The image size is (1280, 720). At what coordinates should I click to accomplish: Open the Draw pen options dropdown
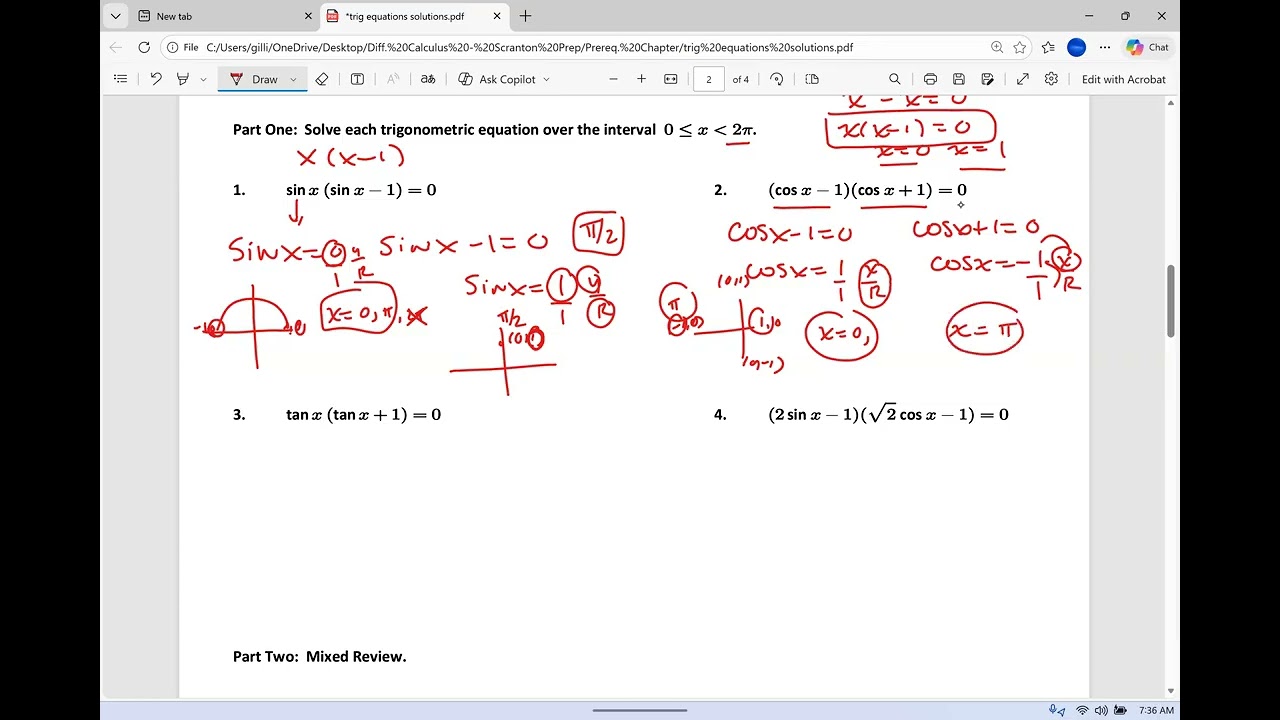293,79
